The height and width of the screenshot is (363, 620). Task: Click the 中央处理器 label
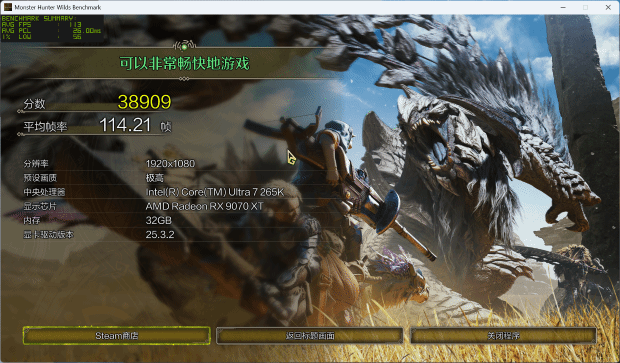[44, 192]
